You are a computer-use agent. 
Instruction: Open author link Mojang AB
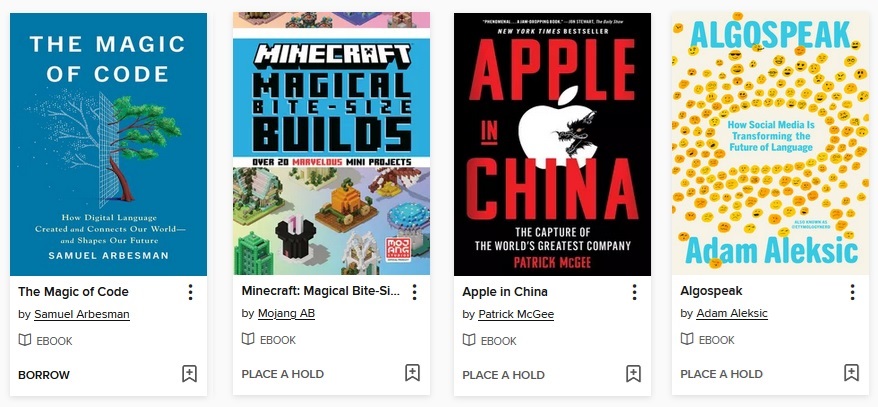click(286, 314)
